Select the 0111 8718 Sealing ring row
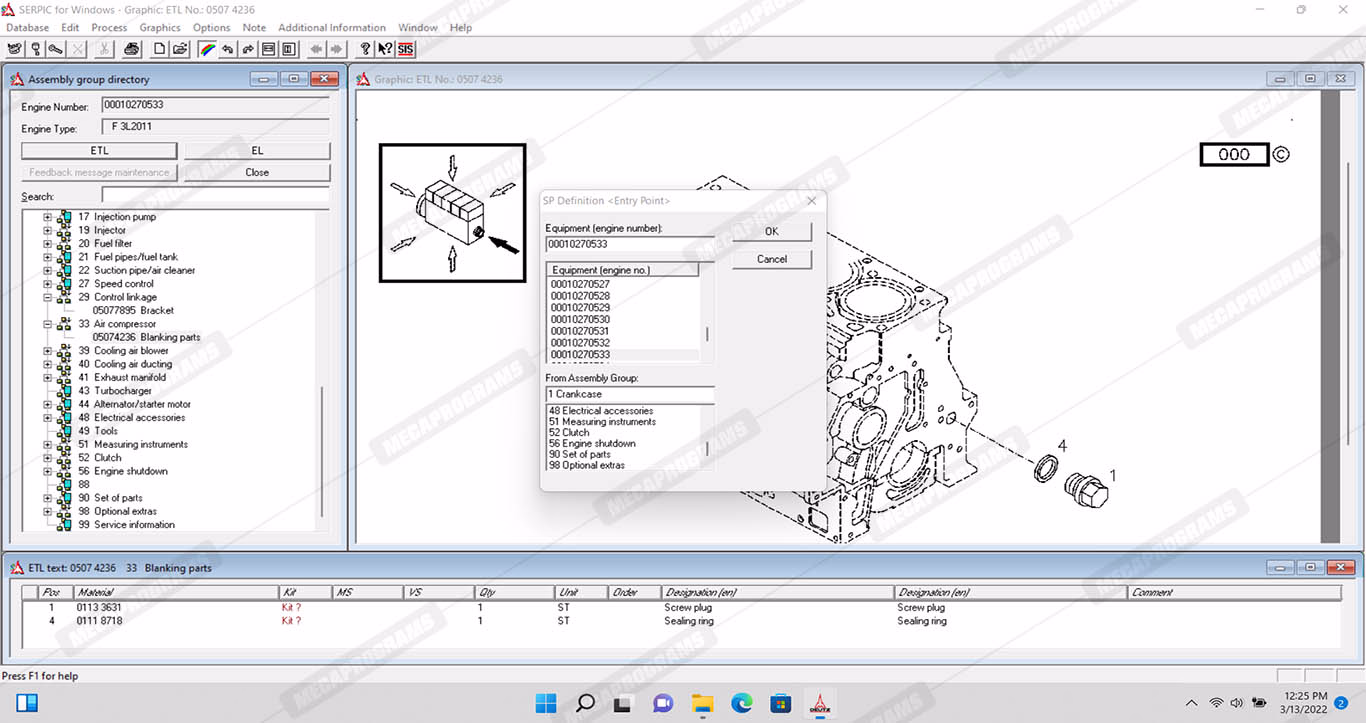1366x723 pixels. (x=682, y=621)
